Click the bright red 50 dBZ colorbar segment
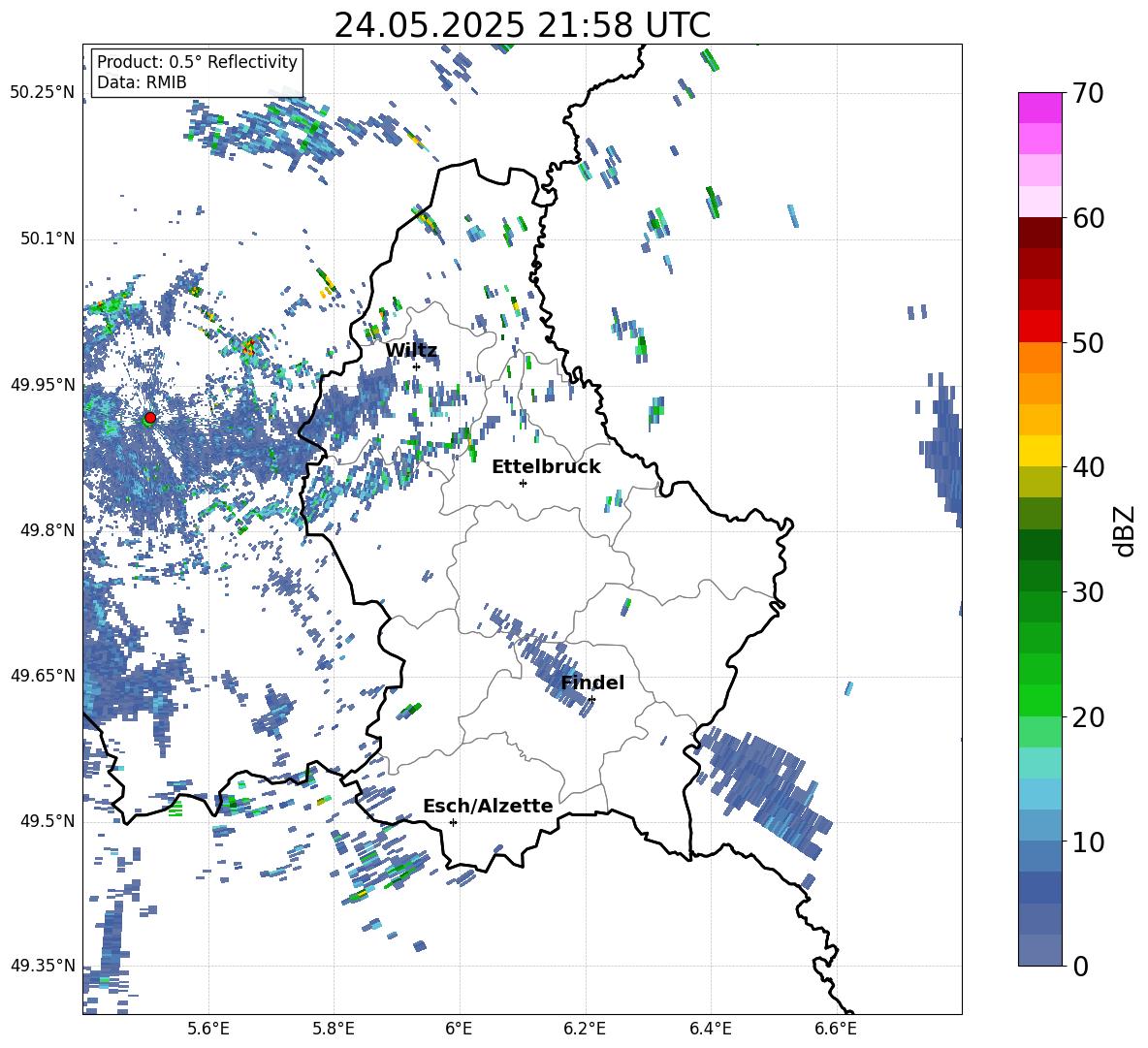1148x1048 pixels. (1039, 327)
